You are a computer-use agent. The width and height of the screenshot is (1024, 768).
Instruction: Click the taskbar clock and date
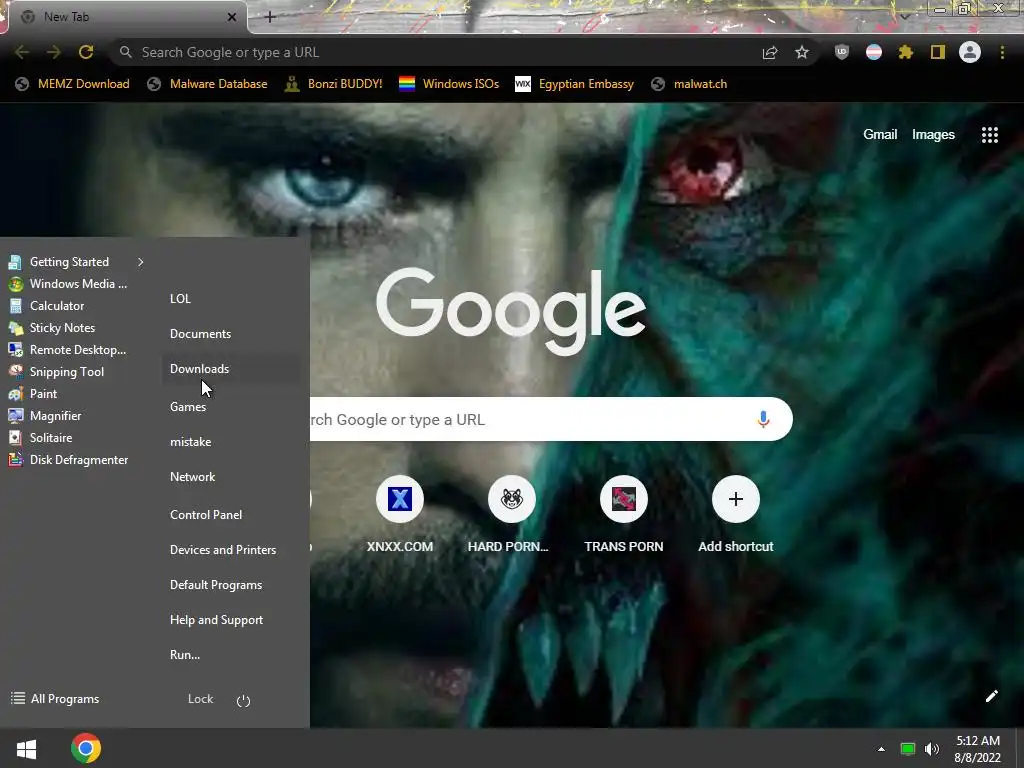978,749
